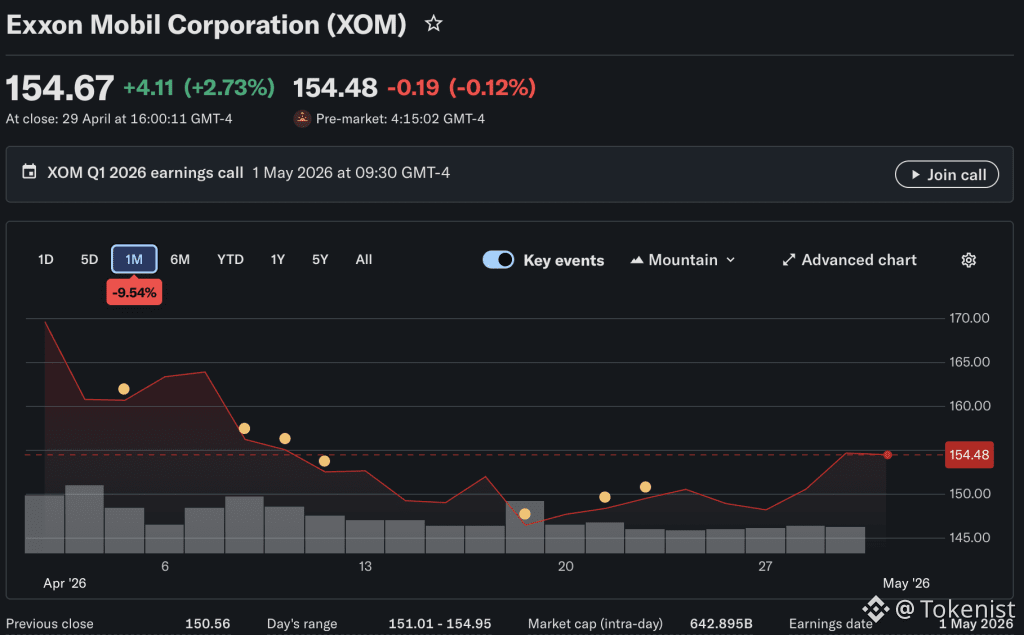The image size is (1024, 635).
Task: Click the pre-market indicator icon
Action: 302,118
